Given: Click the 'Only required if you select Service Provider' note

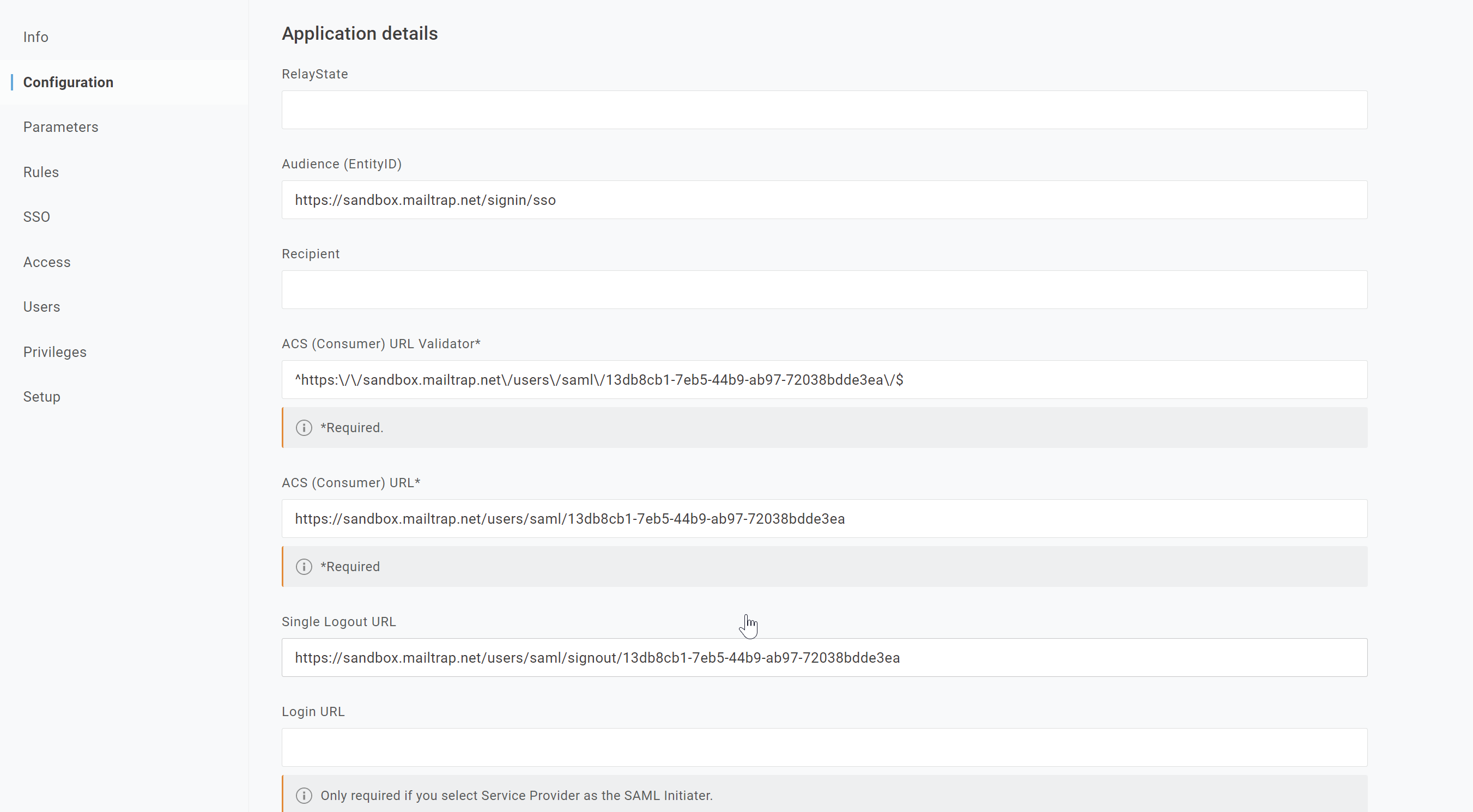Looking at the screenshot, I should pyautogui.click(x=517, y=796).
